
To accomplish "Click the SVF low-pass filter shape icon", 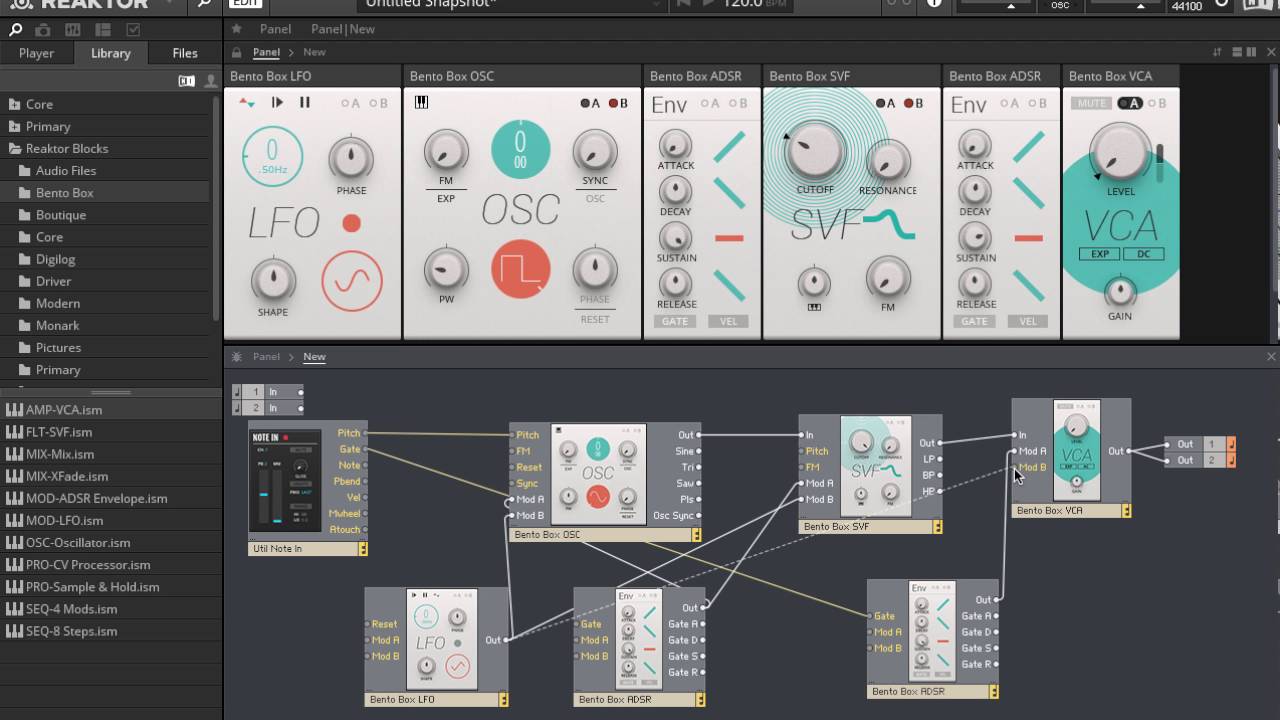I will coord(888,225).
